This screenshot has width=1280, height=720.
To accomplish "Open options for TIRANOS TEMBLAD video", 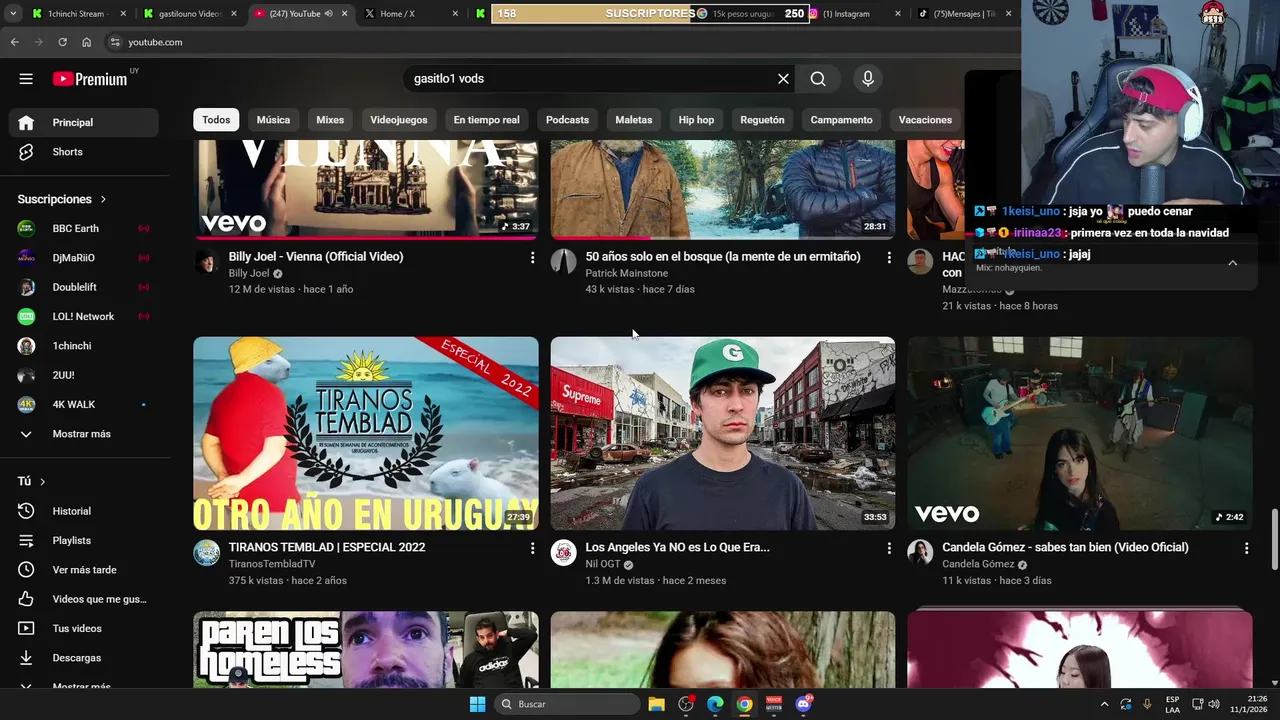I will (x=532, y=549).
